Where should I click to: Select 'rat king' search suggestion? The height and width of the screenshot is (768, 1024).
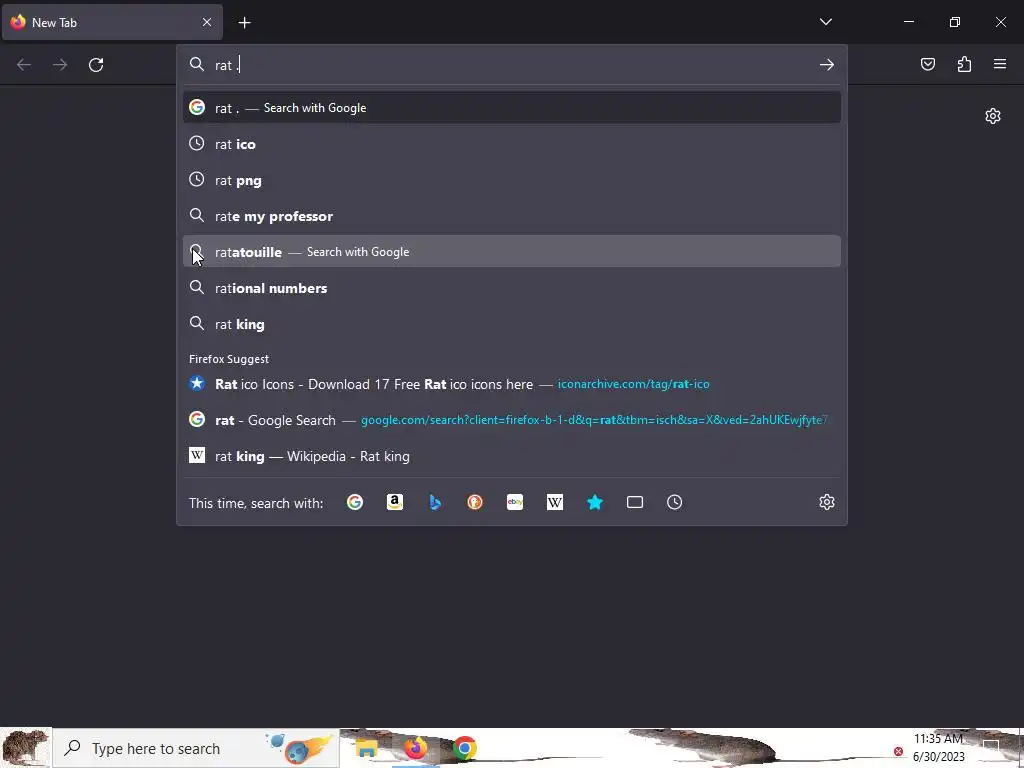[x=512, y=324]
